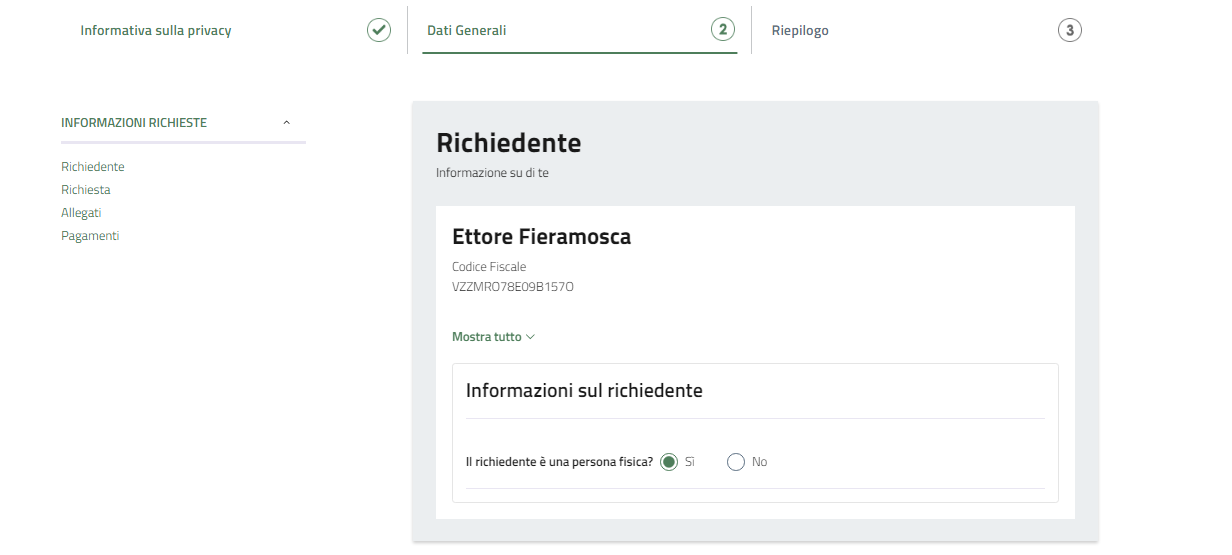Screen dimensions: 1232x555
Task: Click the Informazioni sul richiedente heading
Action: tap(584, 391)
